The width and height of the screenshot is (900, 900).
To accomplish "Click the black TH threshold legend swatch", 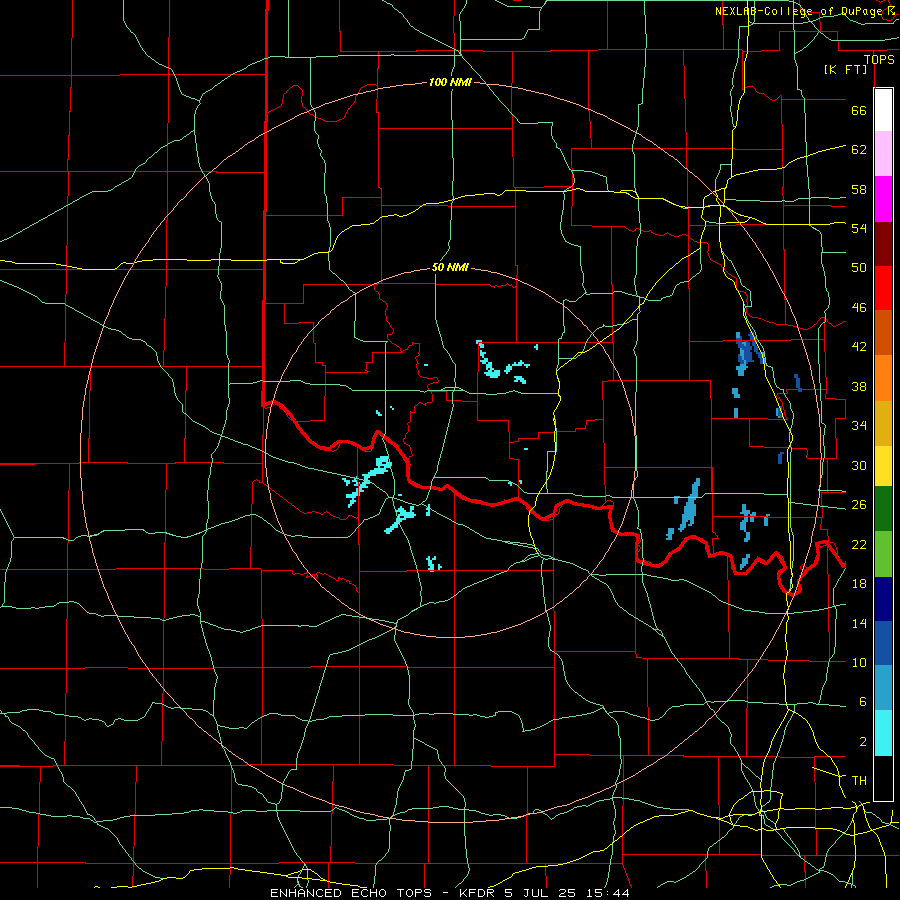I will pyautogui.click(x=883, y=778).
